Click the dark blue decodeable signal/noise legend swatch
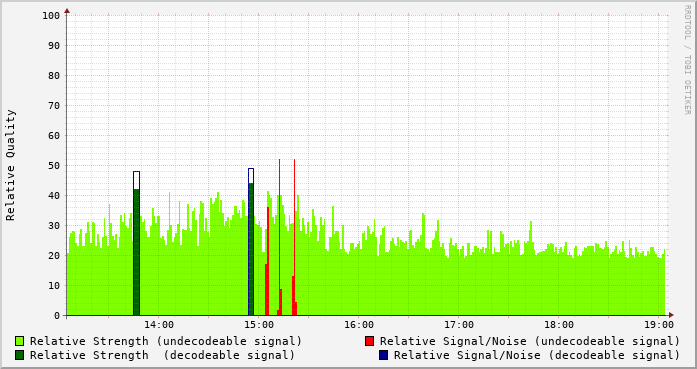The width and height of the screenshot is (697, 369). point(383,355)
